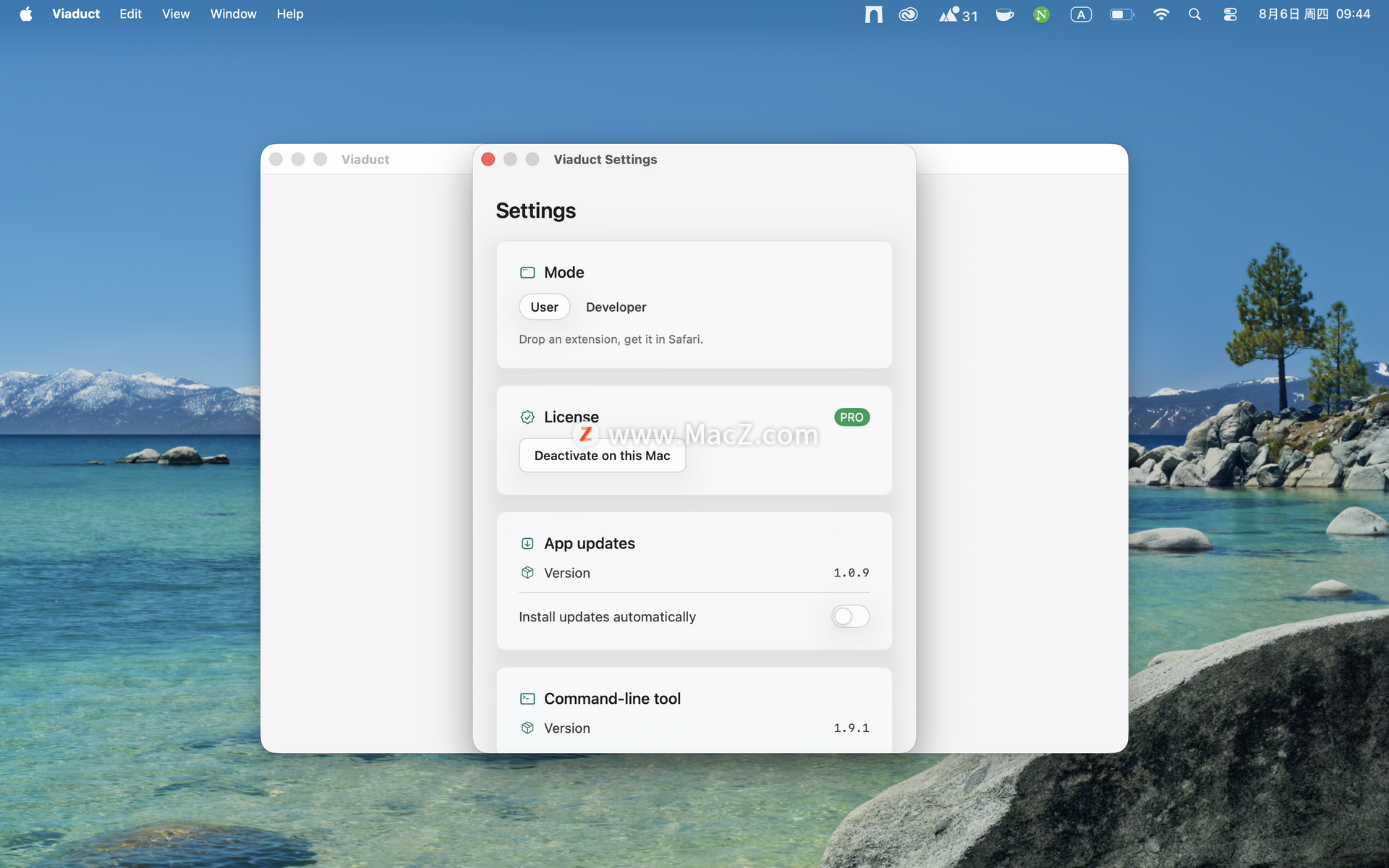This screenshot has width=1389, height=868.
Task: Click 'Drop an extension, get it in Safari.' text
Action: [x=611, y=339]
